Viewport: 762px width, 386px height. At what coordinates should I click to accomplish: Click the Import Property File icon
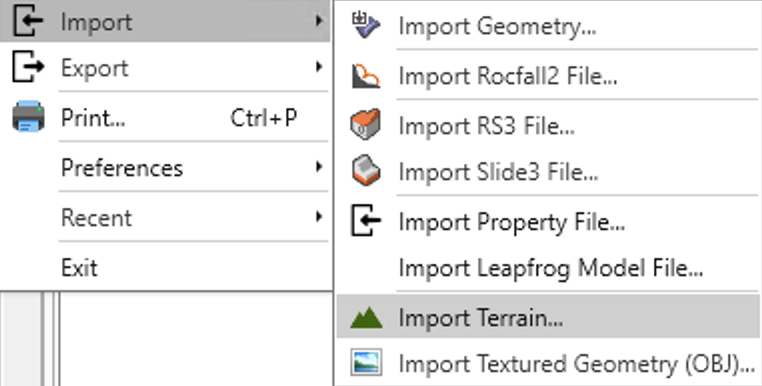tap(365, 221)
